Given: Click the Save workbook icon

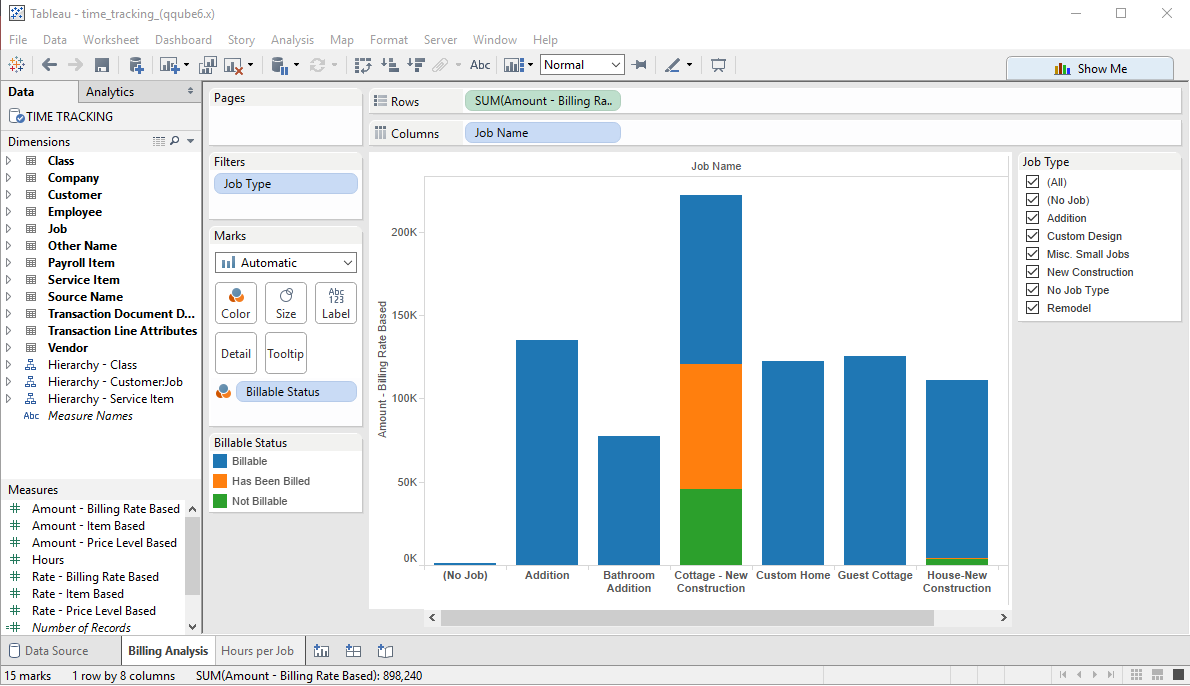Looking at the screenshot, I should coord(101,65).
